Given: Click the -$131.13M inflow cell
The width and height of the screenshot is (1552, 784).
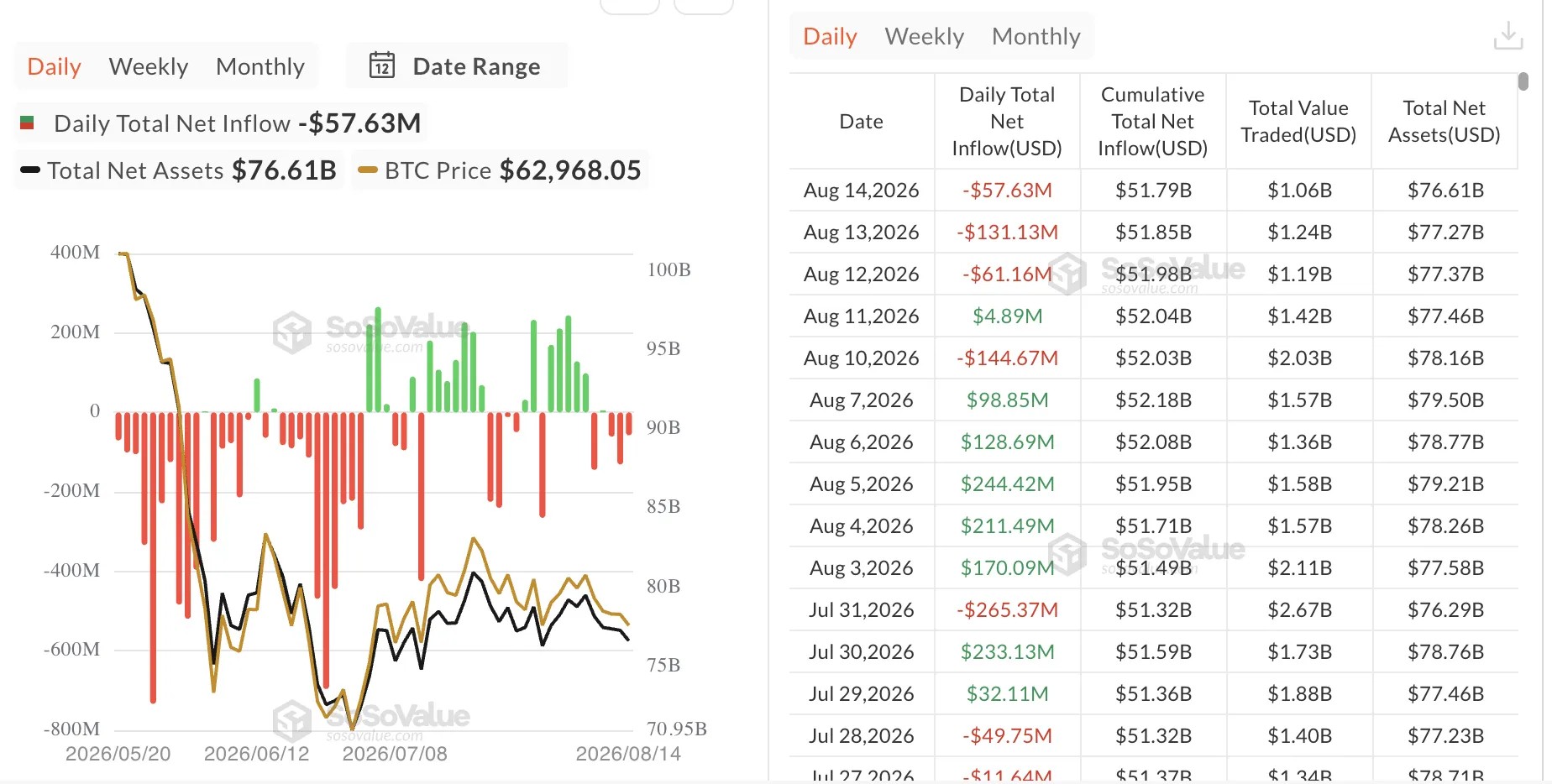Looking at the screenshot, I should (x=1007, y=233).
